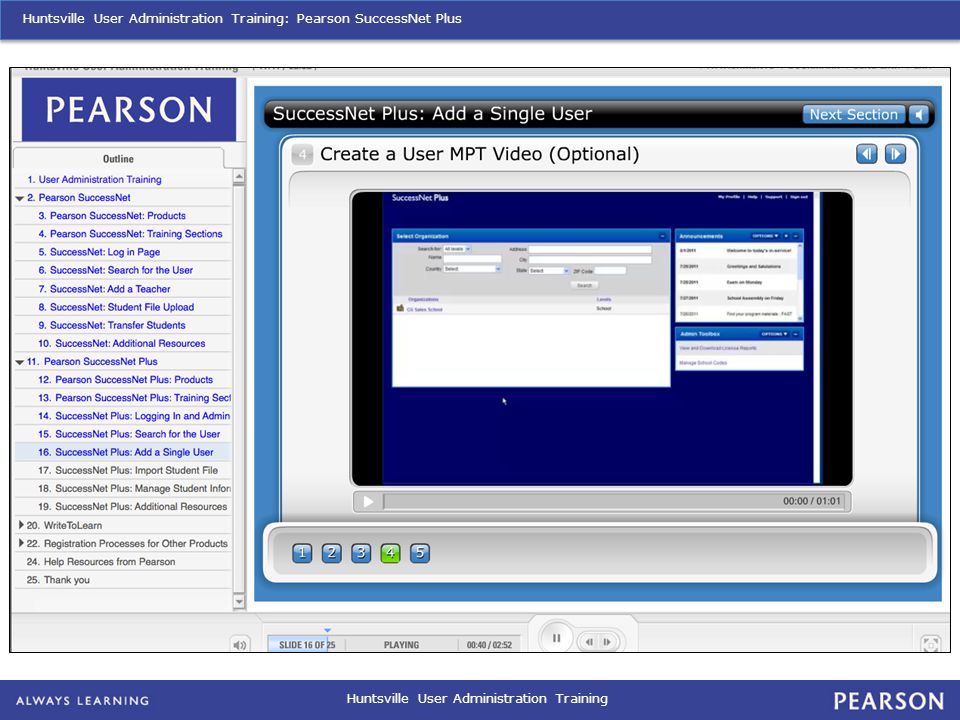Select slide 16 SuccessNet Plus: Add a Single User
This screenshot has height=720, width=960.
click(x=126, y=452)
